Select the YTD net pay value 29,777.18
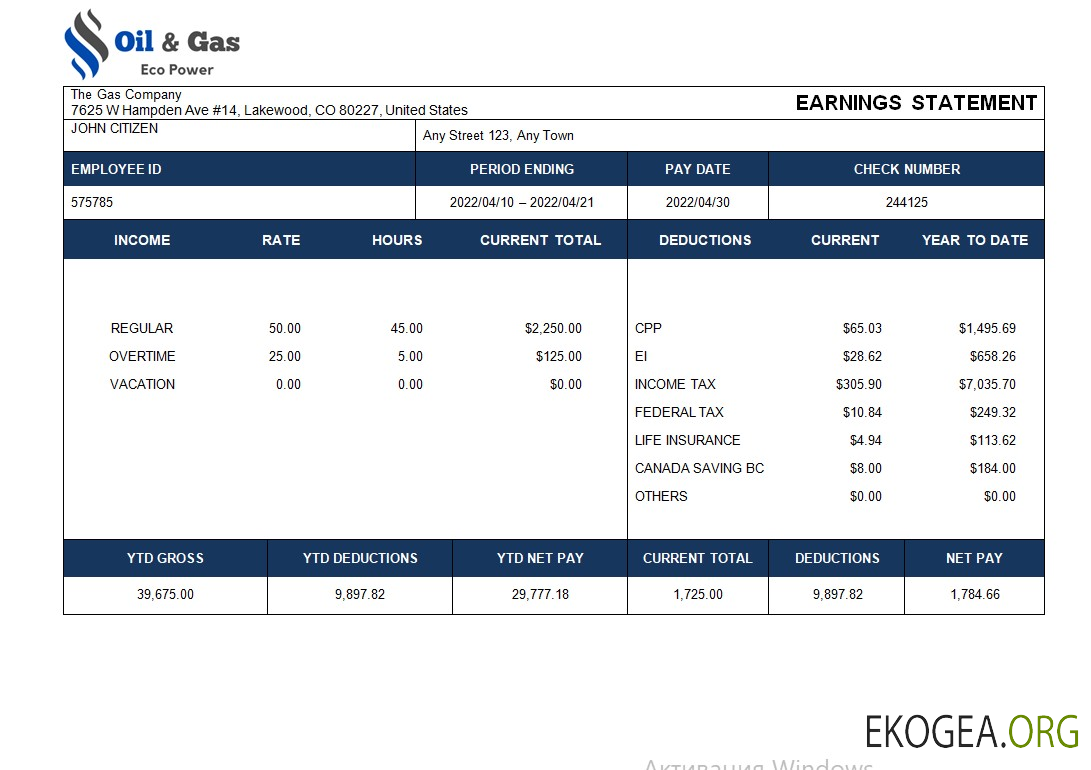This screenshot has height=770, width=1091. pyautogui.click(x=540, y=594)
